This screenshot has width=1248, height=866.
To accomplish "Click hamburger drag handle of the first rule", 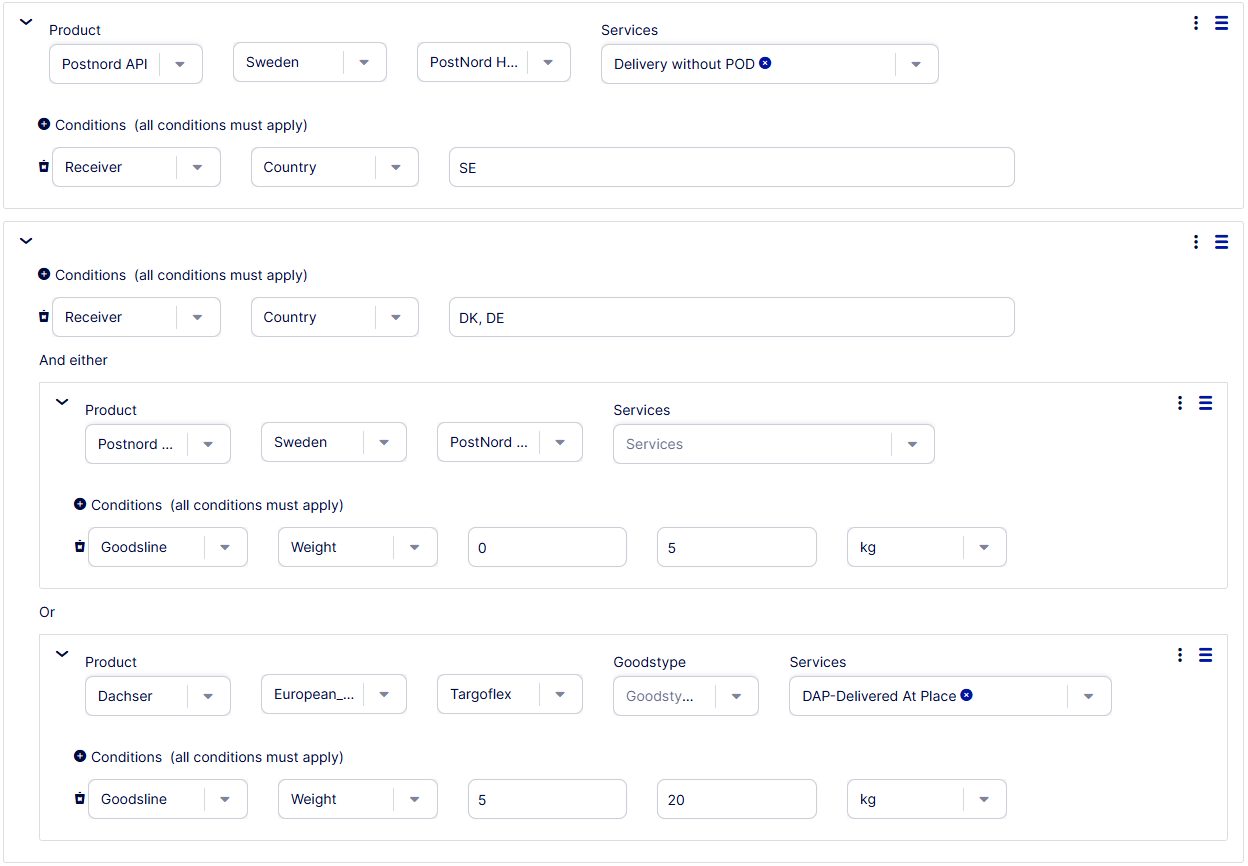I will pyautogui.click(x=1221, y=23).
